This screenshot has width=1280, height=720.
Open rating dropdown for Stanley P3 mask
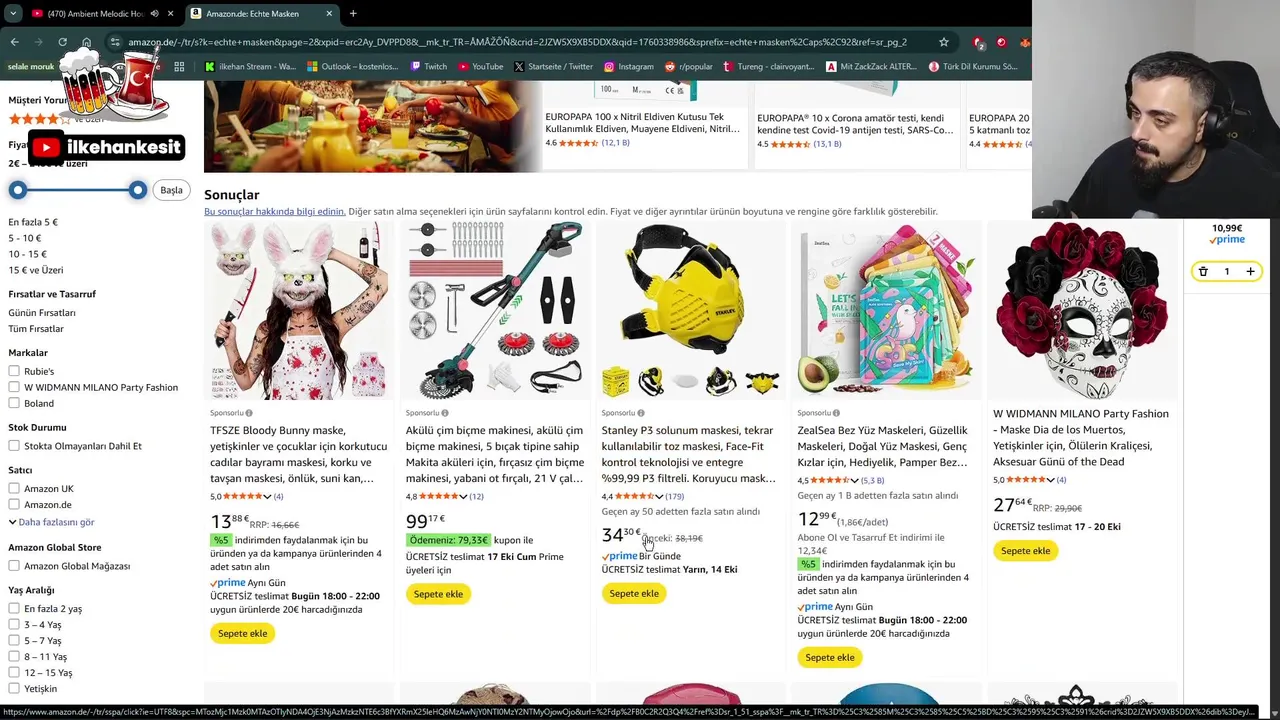coord(659,496)
